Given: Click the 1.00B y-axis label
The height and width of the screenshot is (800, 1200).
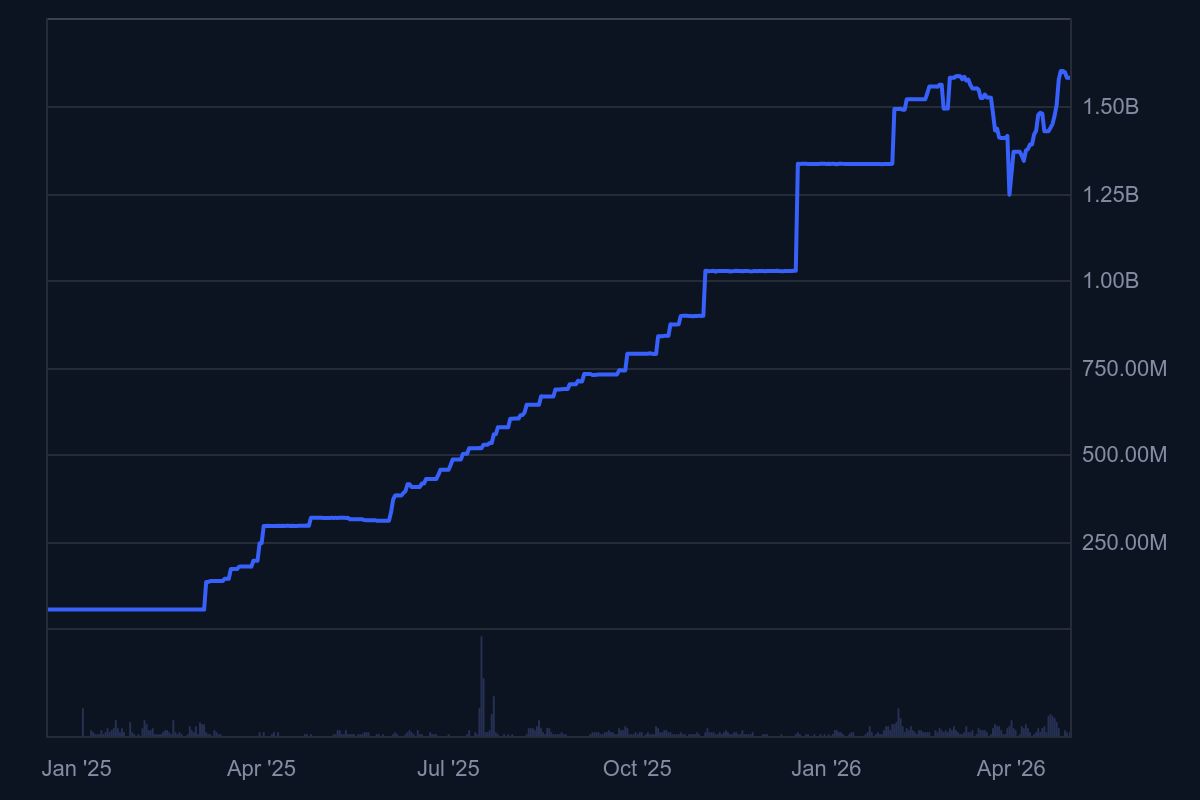Looking at the screenshot, I should 1111,281.
